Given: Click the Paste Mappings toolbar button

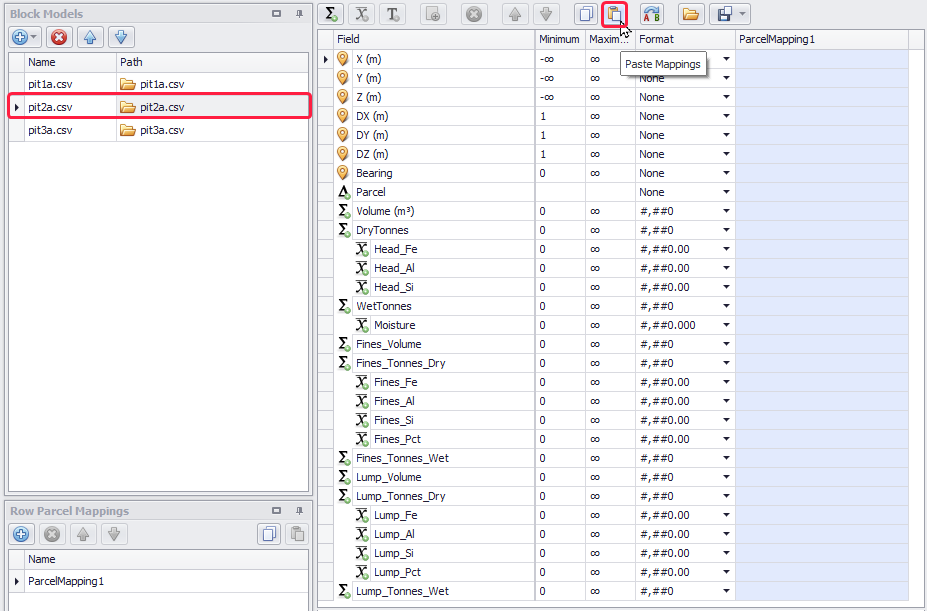Looking at the screenshot, I should [614, 14].
